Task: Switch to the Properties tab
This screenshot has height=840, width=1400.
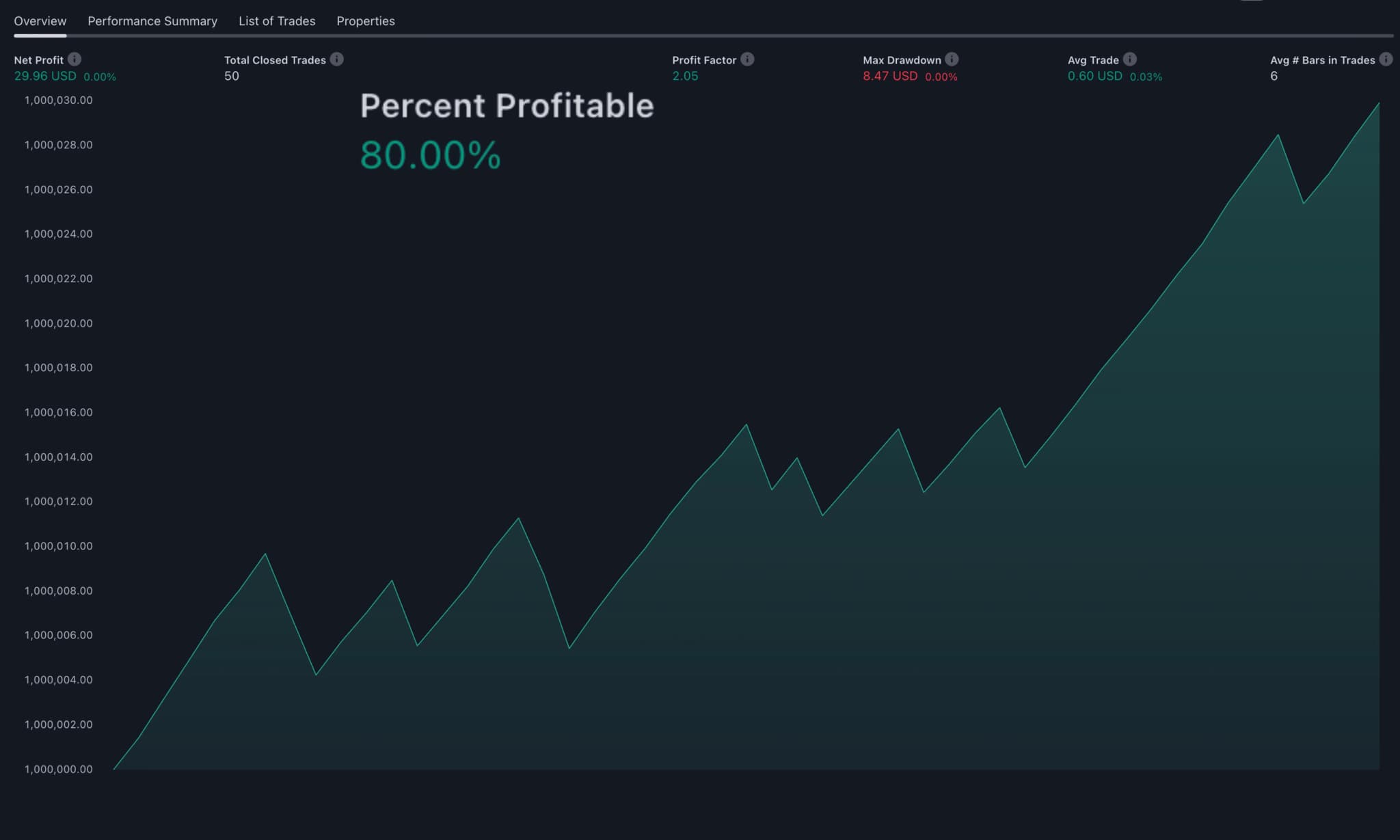Action: click(x=365, y=21)
